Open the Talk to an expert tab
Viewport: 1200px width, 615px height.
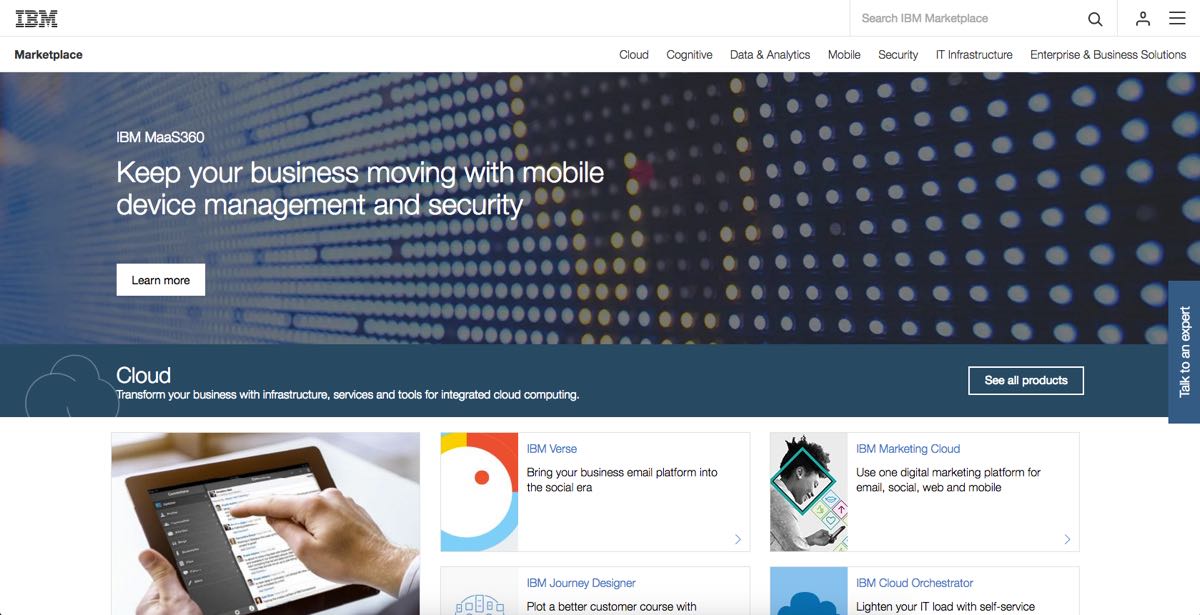(1184, 352)
